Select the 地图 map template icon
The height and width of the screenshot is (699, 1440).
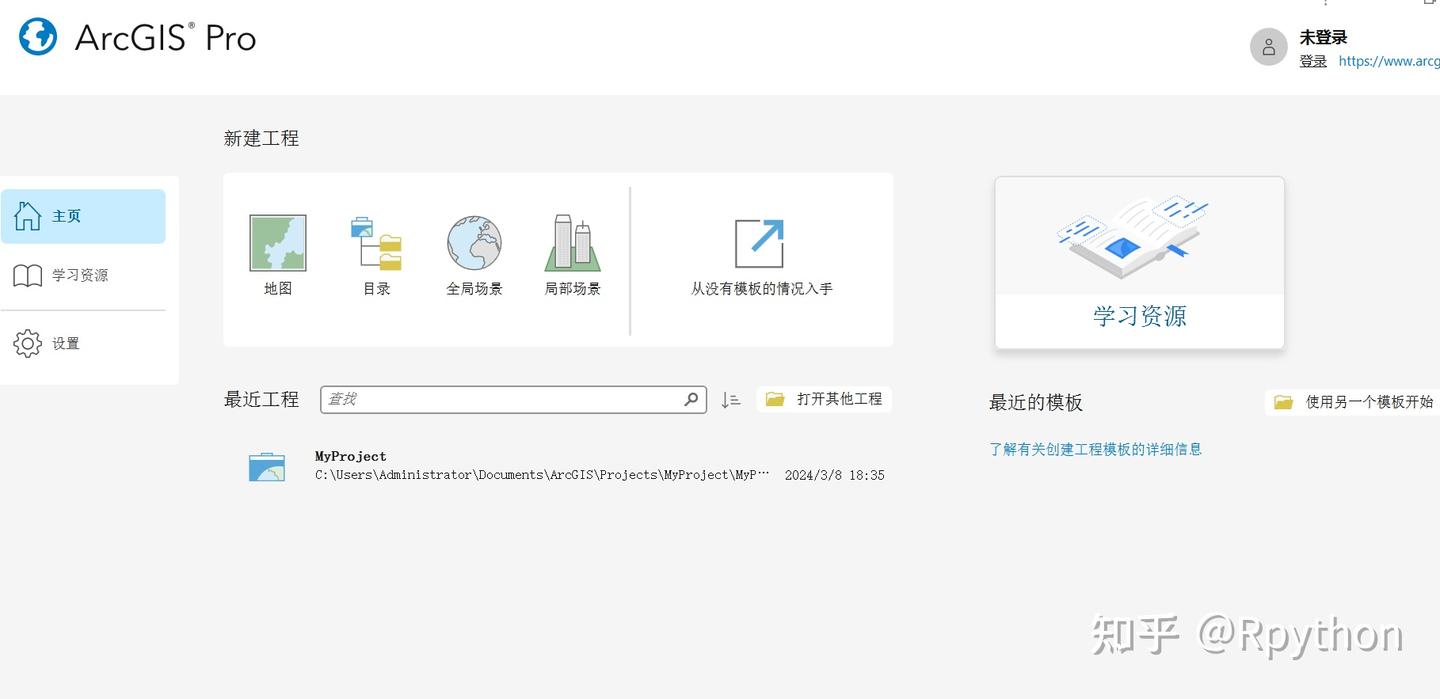[278, 243]
